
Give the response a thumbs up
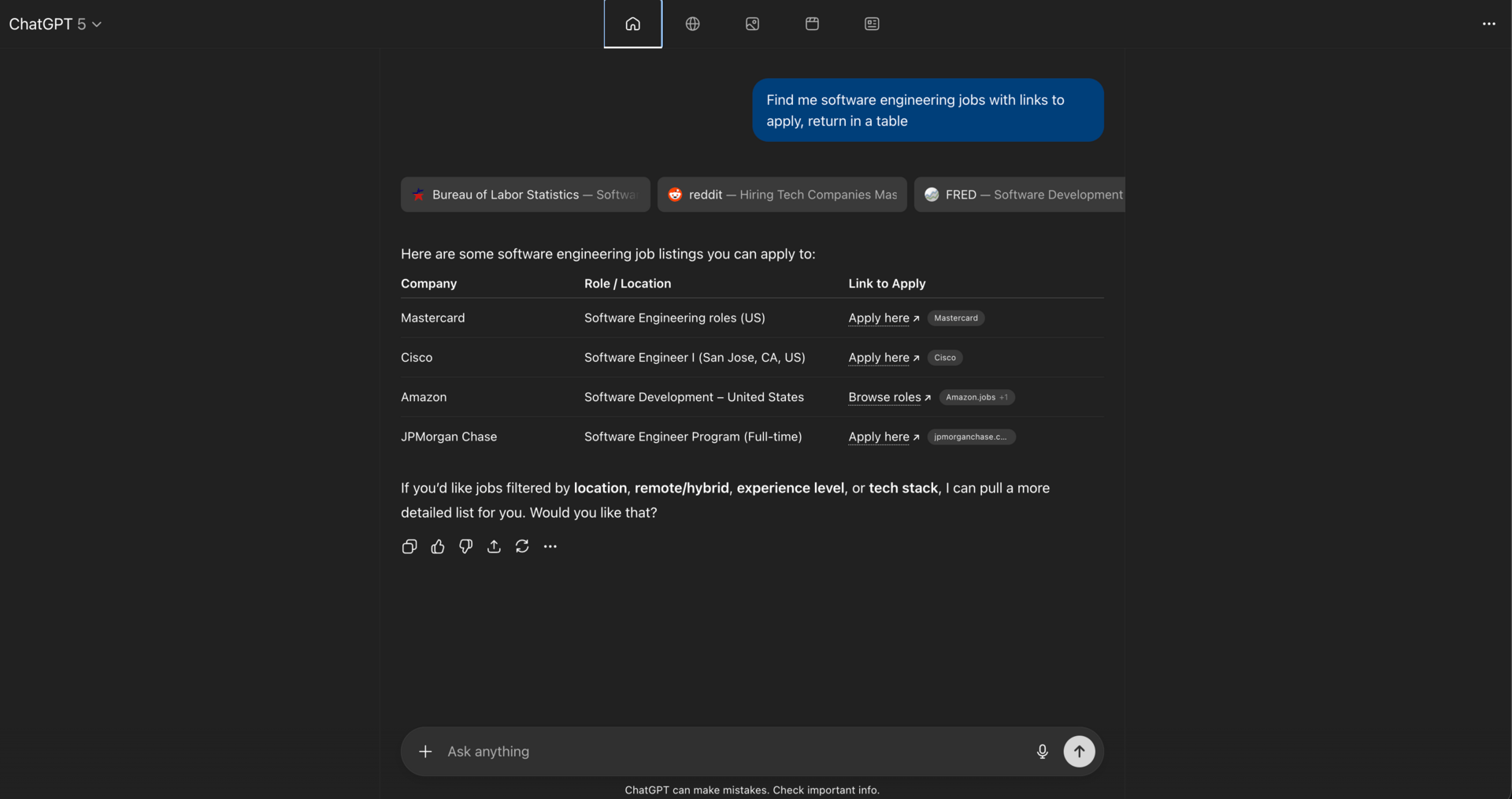[x=438, y=547]
